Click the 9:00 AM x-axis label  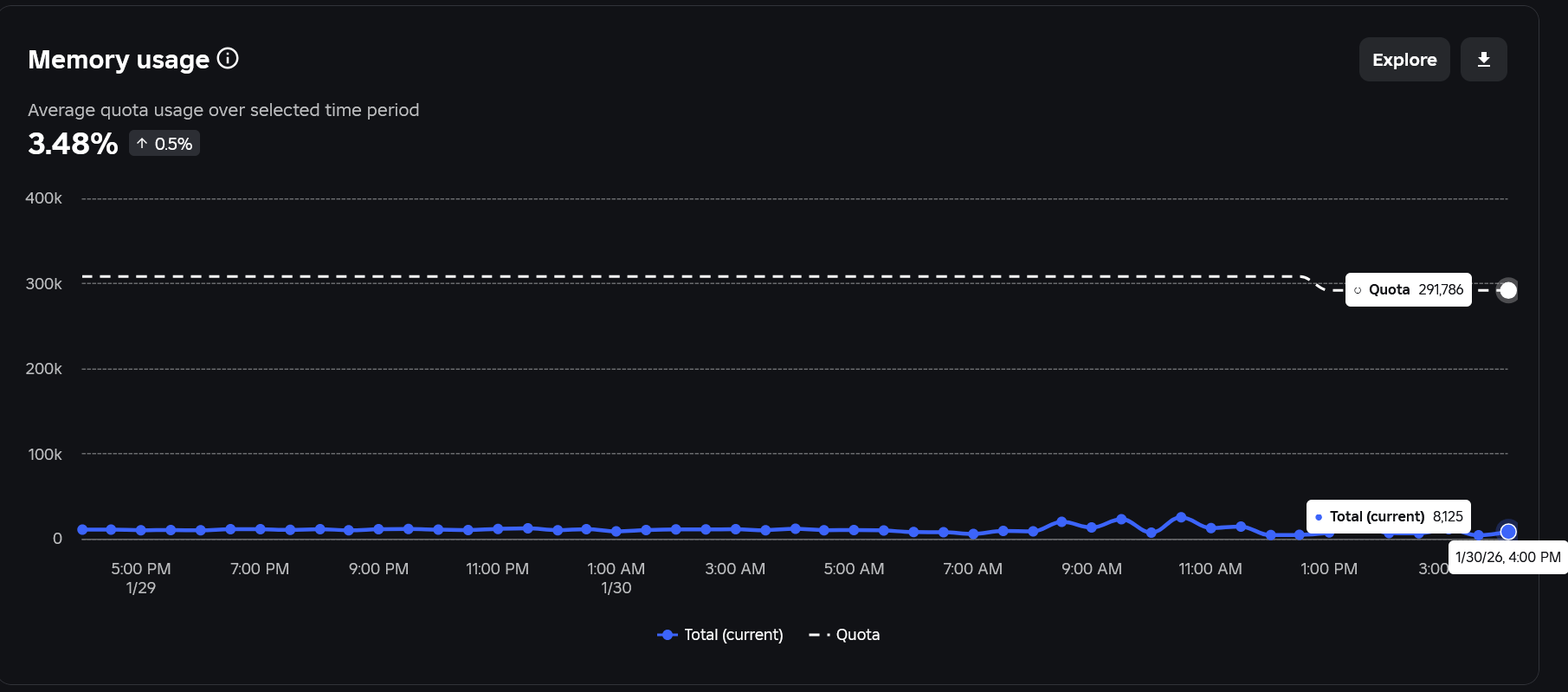coord(1092,569)
